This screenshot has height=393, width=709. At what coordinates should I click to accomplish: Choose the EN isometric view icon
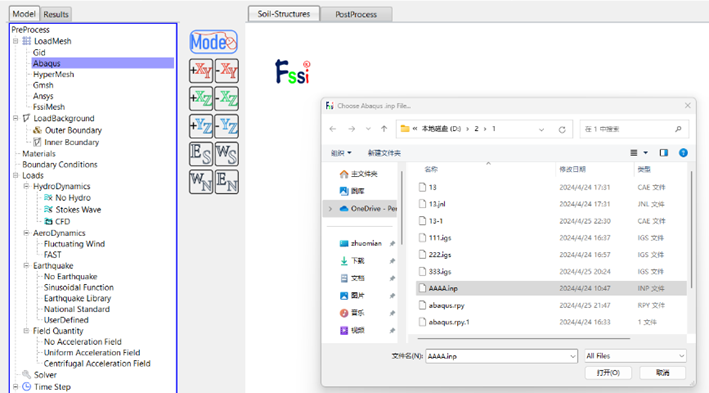pos(227,182)
